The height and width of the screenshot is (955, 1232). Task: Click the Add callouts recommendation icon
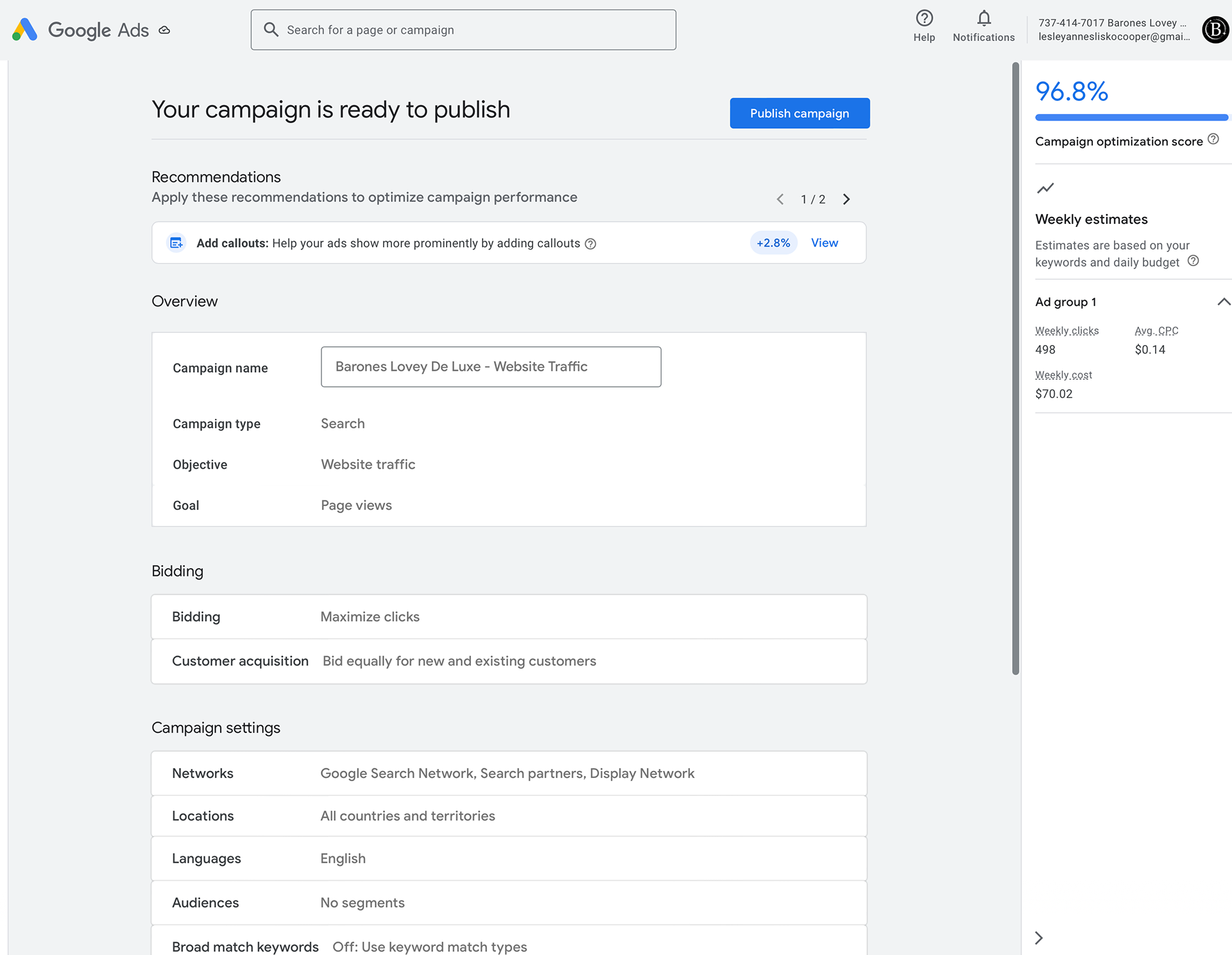176,243
